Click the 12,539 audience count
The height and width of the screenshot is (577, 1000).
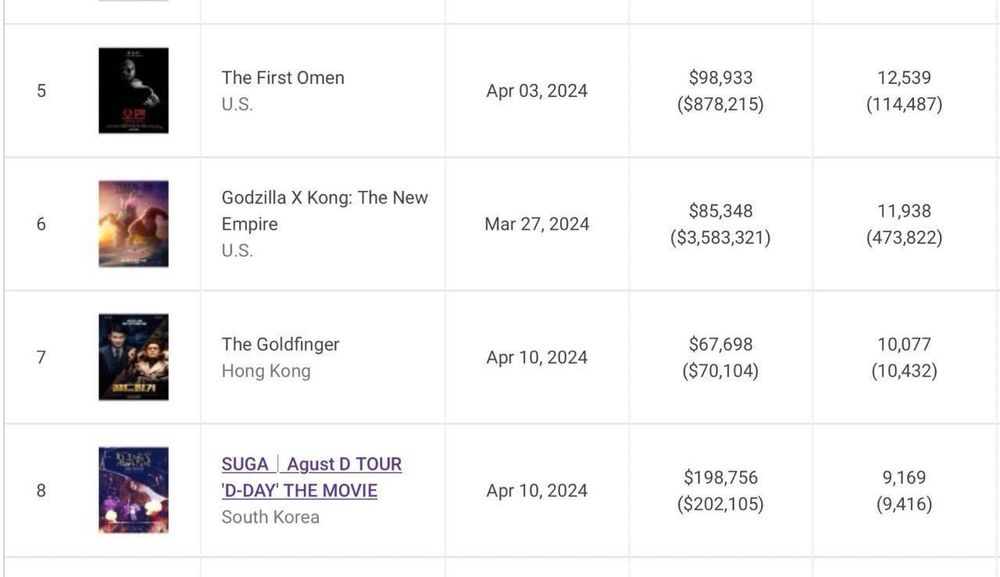click(x=904, y=78)
